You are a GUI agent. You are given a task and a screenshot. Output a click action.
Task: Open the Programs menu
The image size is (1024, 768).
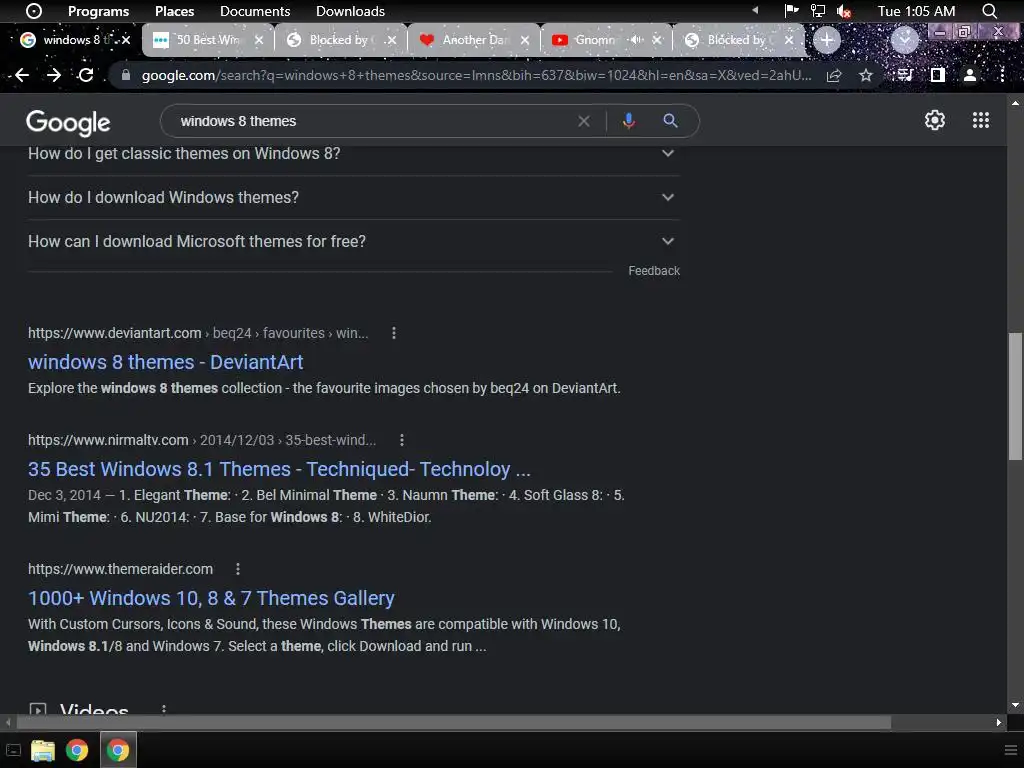click(x=99, y=11)
